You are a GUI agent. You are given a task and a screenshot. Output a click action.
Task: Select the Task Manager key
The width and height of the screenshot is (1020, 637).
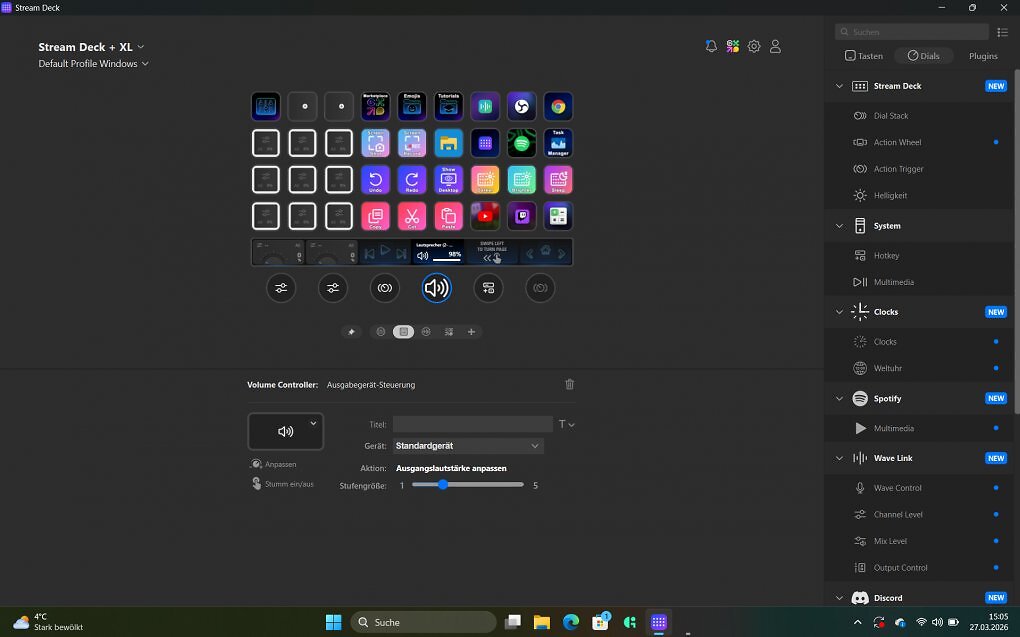[x=558, y=143]
